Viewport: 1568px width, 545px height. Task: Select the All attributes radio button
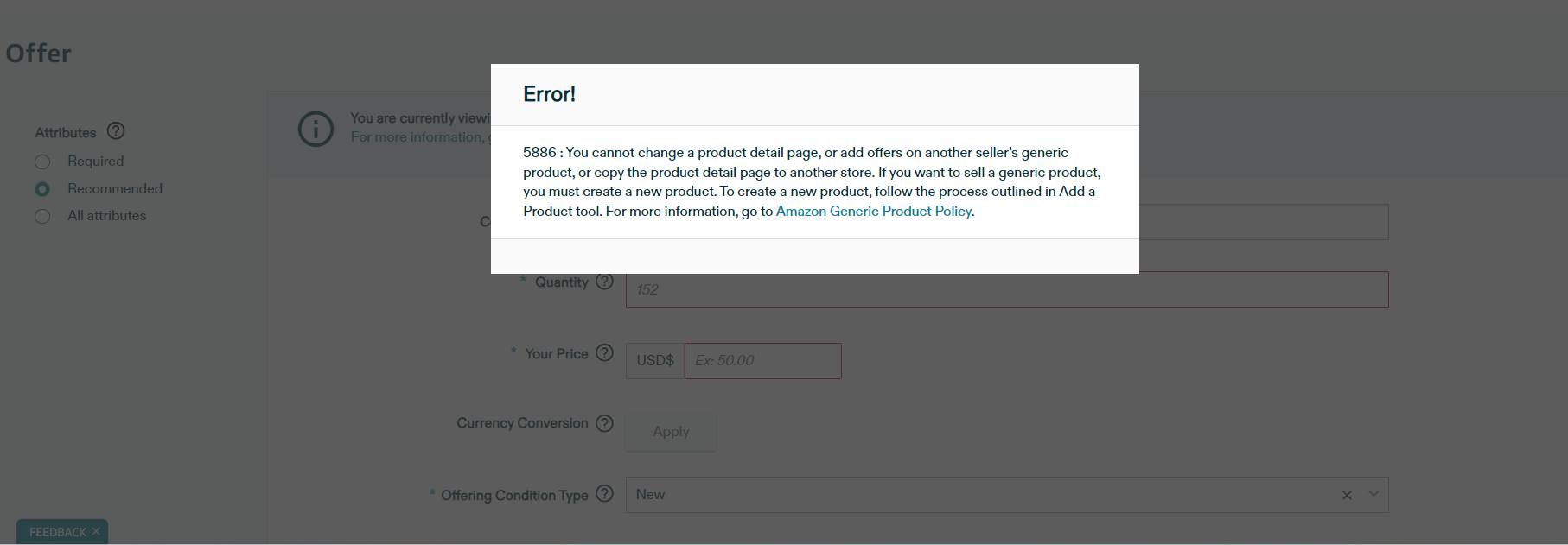point(42,216)
